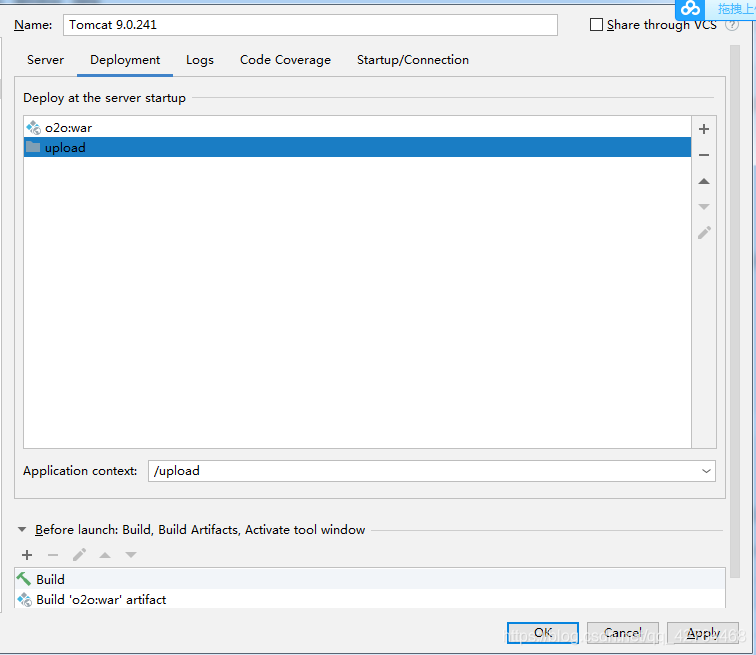Screen dimensions: 756x655
Task: Edit Before launch task with pencil icon
Action: pyautogui.click(x=79, y=555)
